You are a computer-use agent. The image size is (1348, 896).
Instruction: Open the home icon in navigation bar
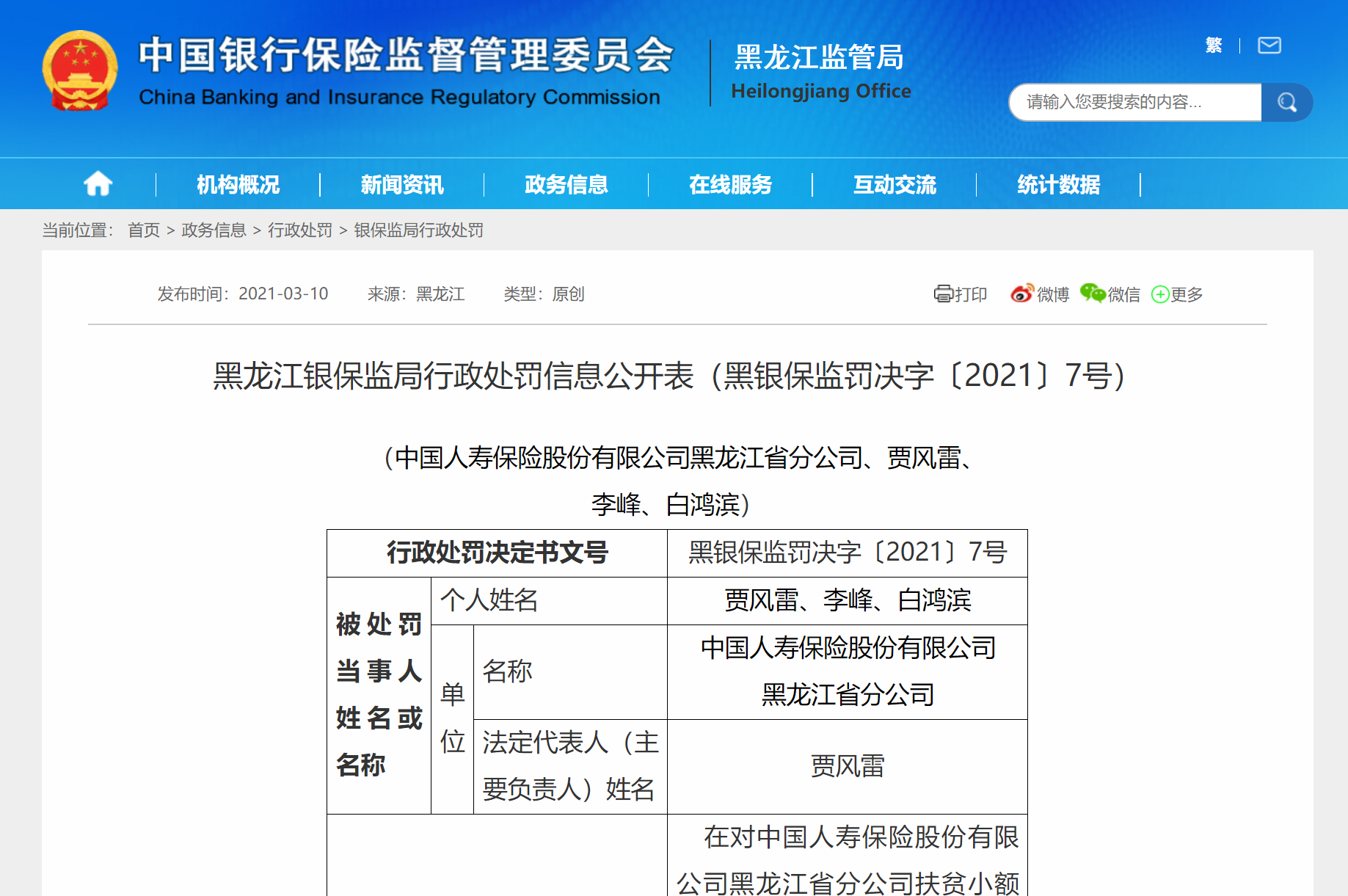pos(98,184)
